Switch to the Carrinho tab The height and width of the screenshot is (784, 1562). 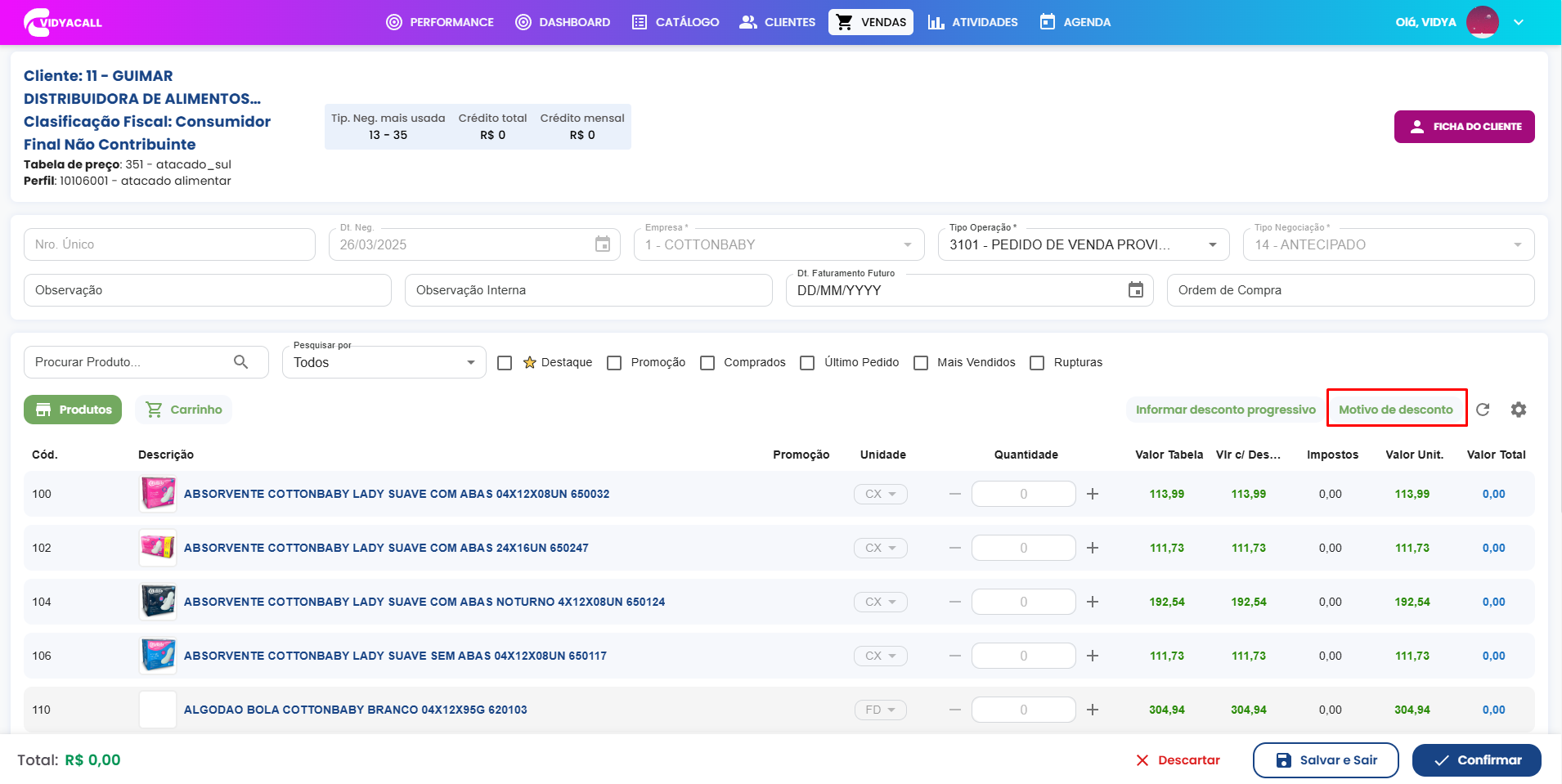184,410
